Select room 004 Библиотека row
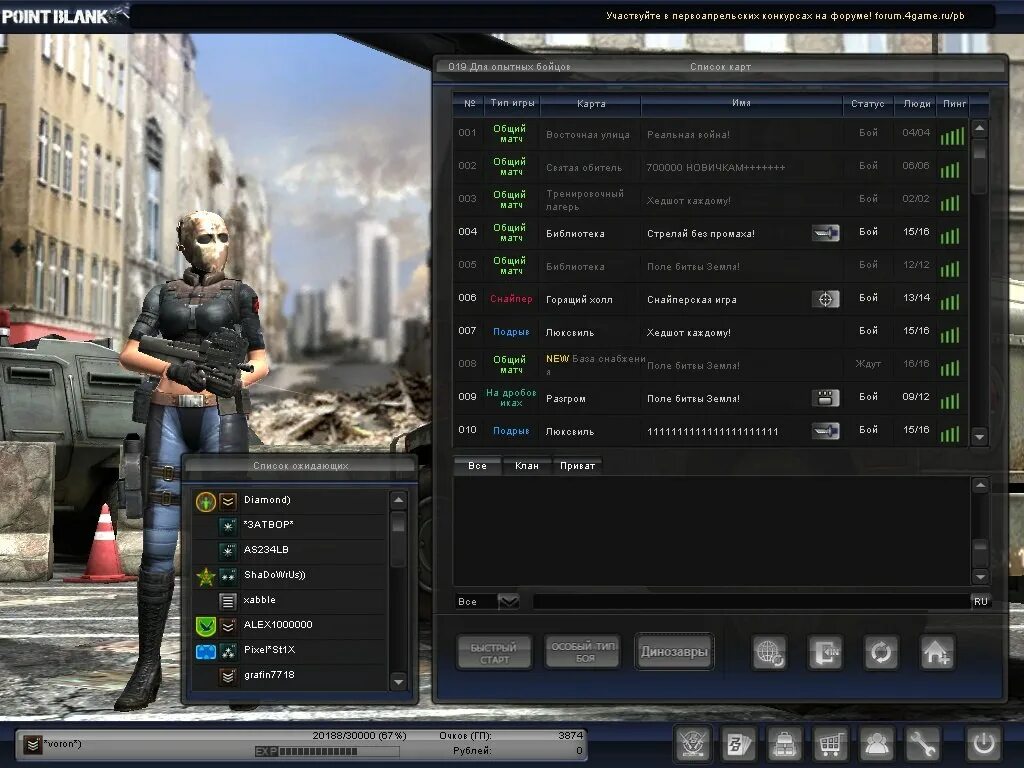 click(x=711, y=233)
